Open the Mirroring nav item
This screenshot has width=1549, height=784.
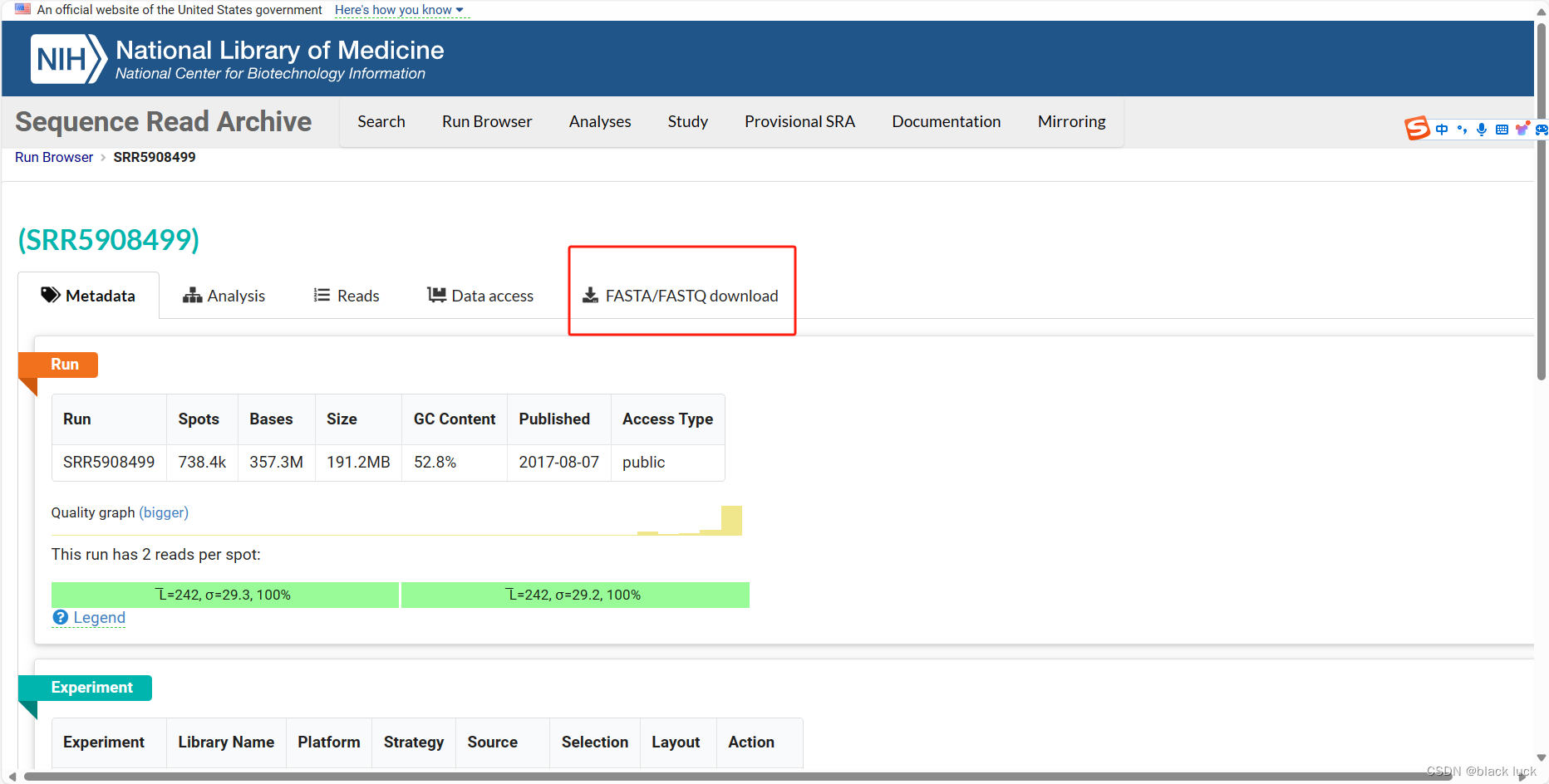(1072, 121)
